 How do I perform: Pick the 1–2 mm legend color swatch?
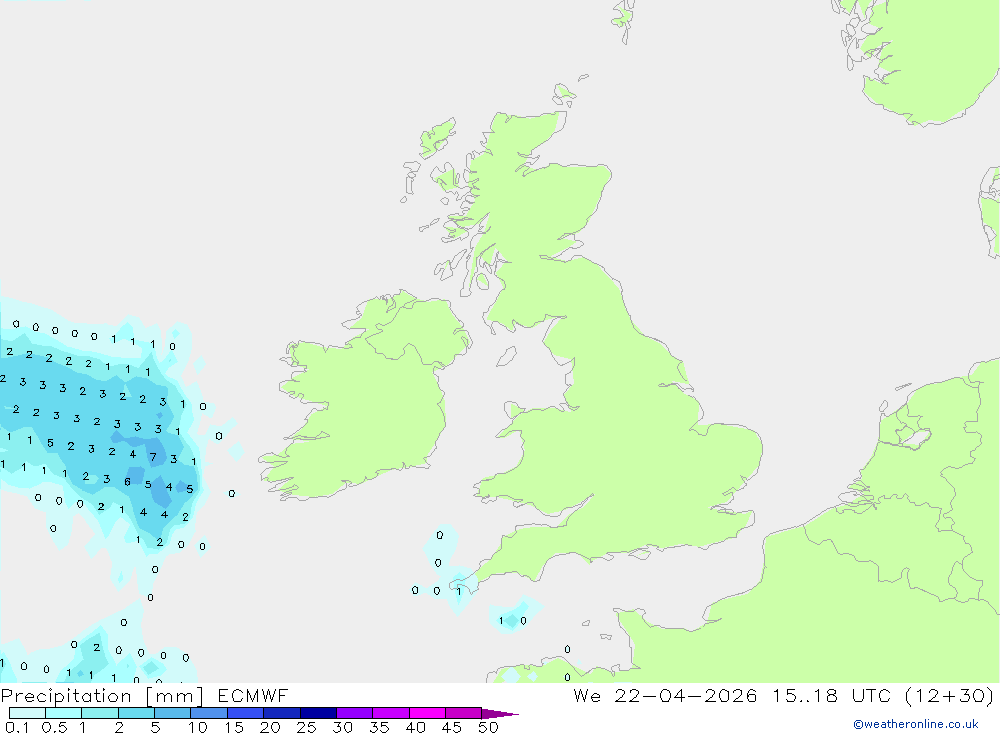coord(100,713)
